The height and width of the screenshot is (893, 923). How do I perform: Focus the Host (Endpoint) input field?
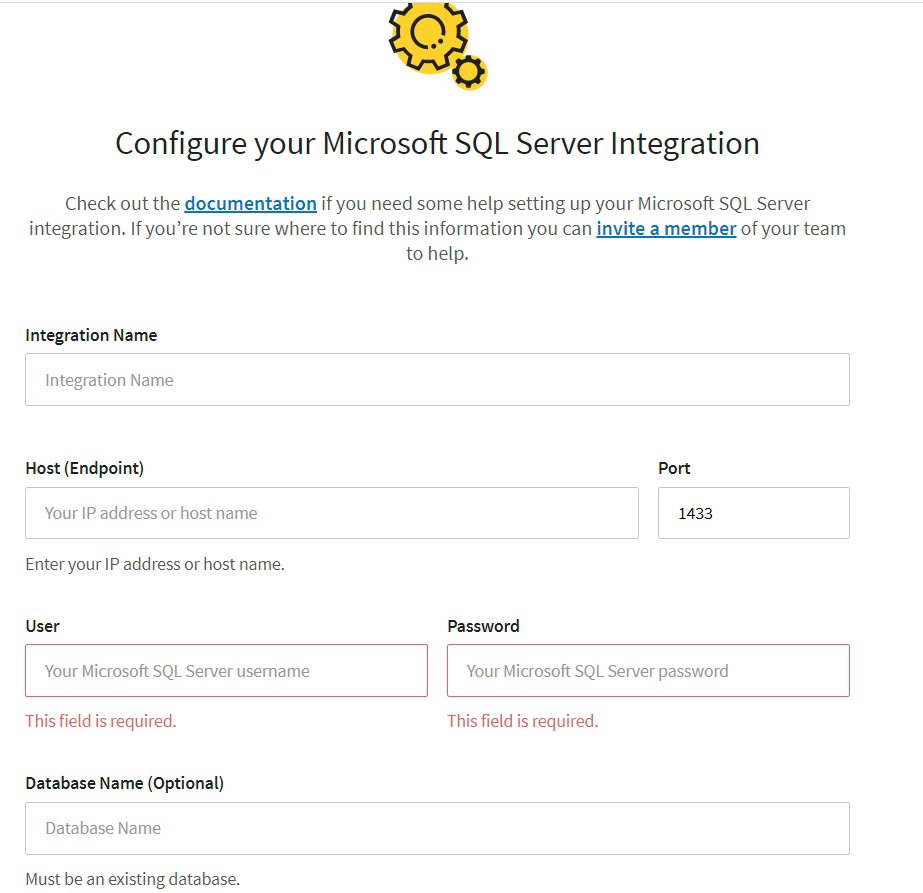[330, 512]
